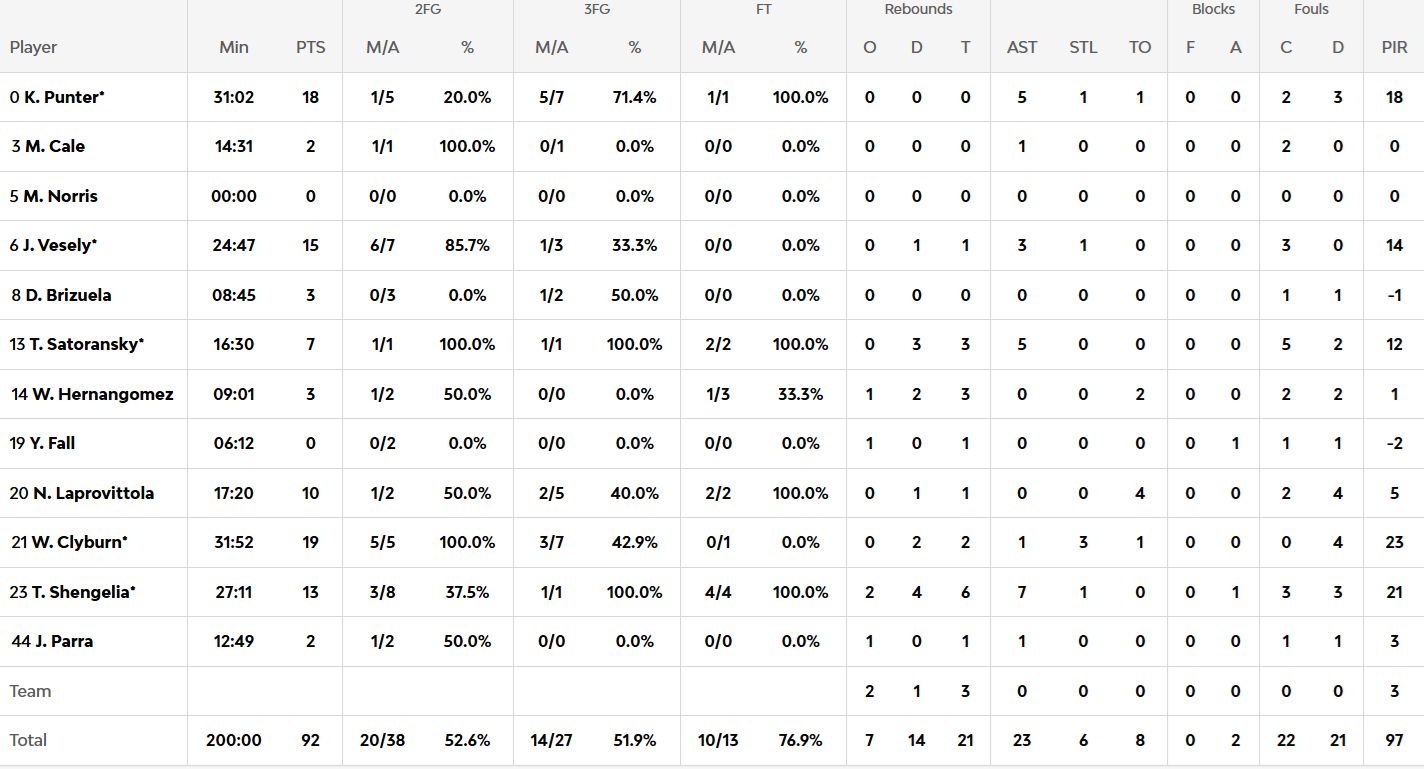
Task: Select the STL column header
Action: 1083,47
